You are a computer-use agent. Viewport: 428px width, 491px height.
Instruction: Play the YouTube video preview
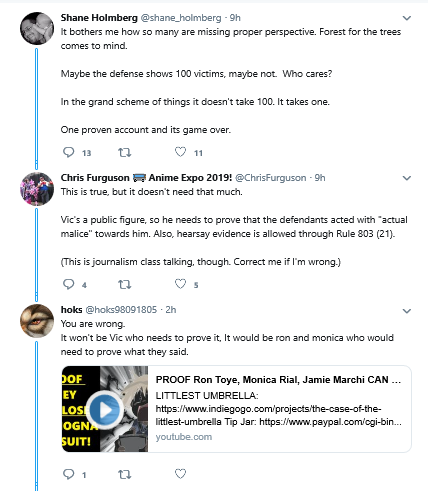pos(105,410)
